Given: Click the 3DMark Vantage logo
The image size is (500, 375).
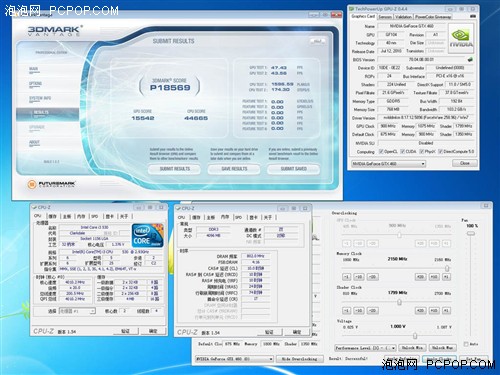Looking at the screenshot, I should pos(55,30).
